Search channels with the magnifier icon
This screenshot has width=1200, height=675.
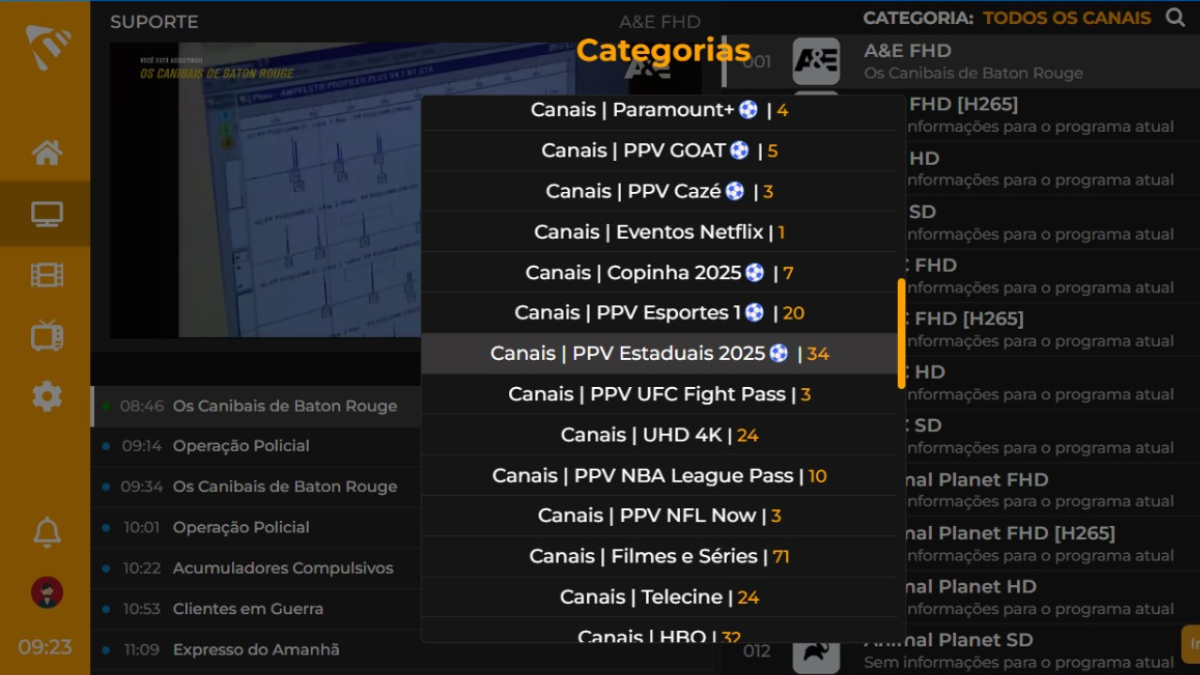click(1174, 18)
